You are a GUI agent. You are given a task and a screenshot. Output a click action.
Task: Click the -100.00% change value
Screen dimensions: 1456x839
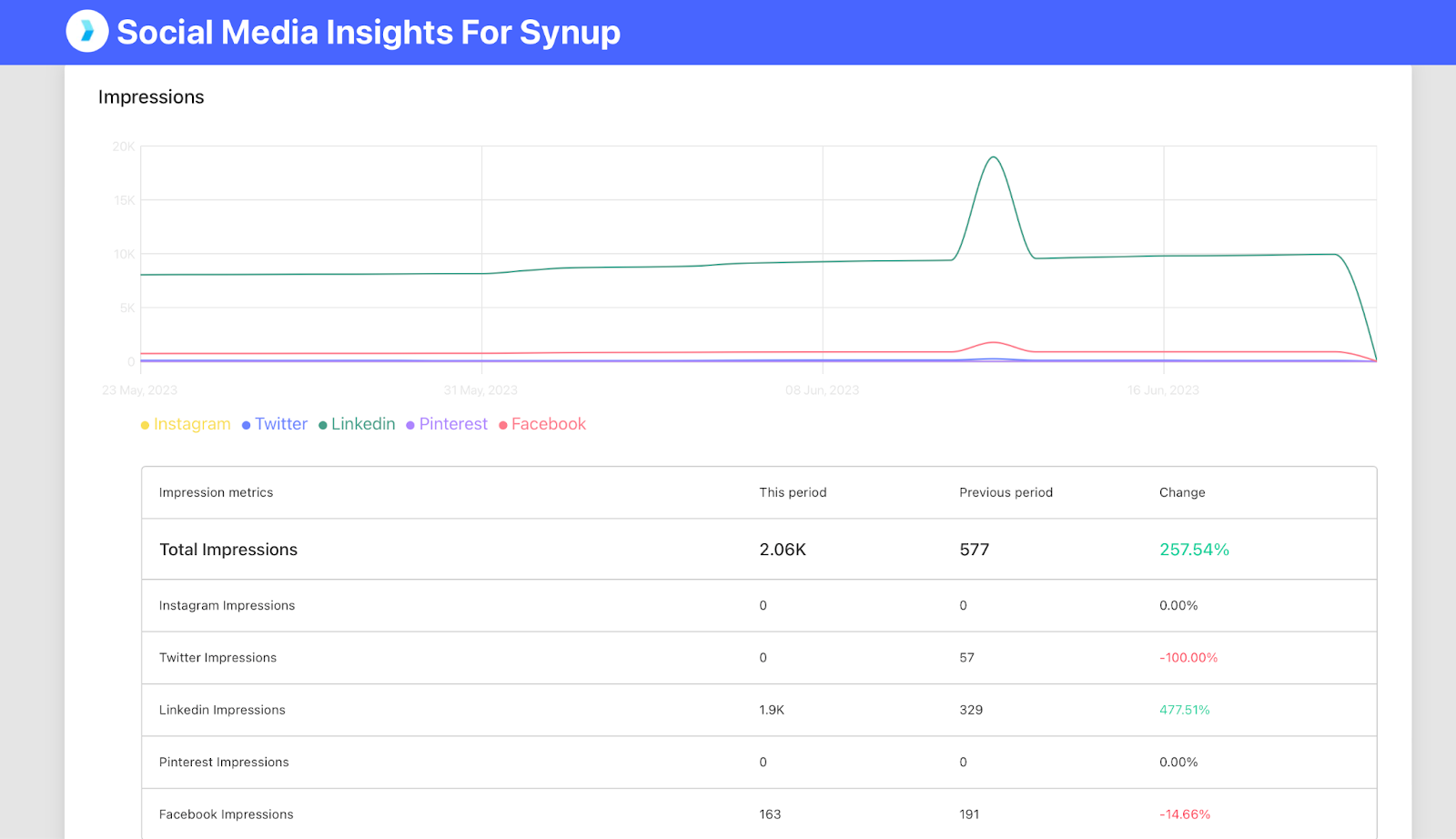click(1188, 658)
